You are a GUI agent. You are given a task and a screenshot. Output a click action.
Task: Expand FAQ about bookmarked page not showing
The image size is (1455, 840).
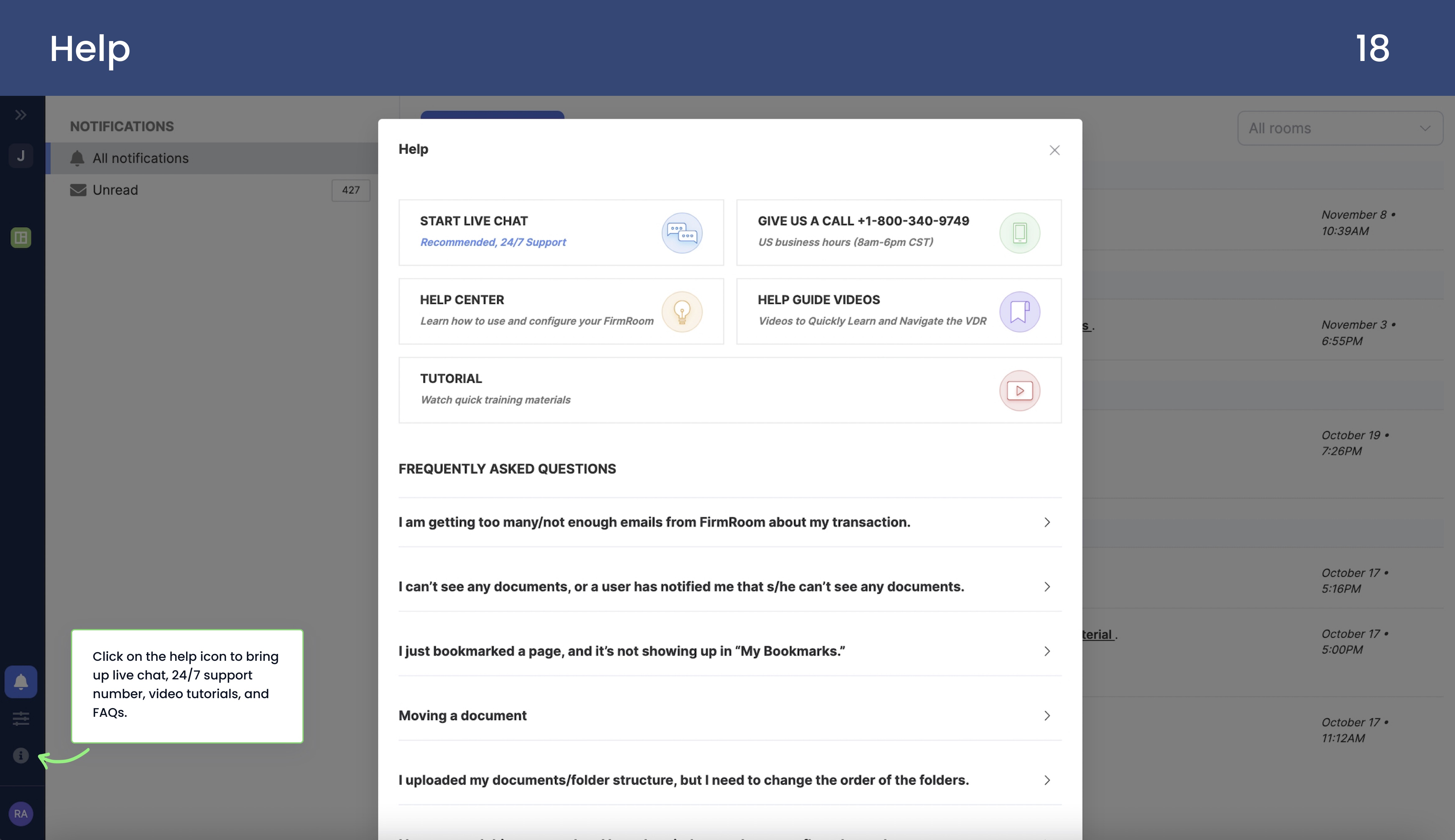(x=730, y=651)
